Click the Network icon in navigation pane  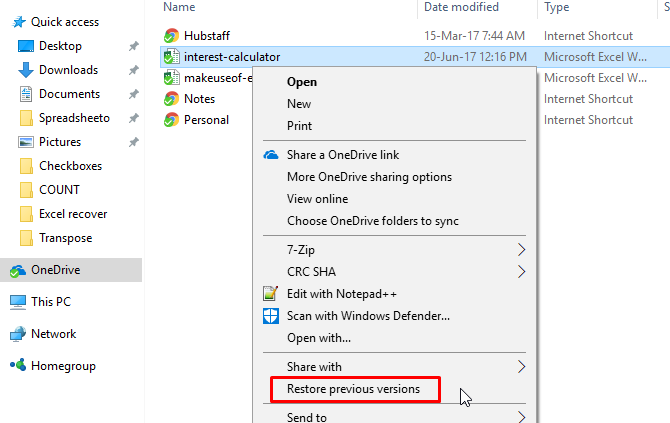pyautogui.click(x=17, y=334)
